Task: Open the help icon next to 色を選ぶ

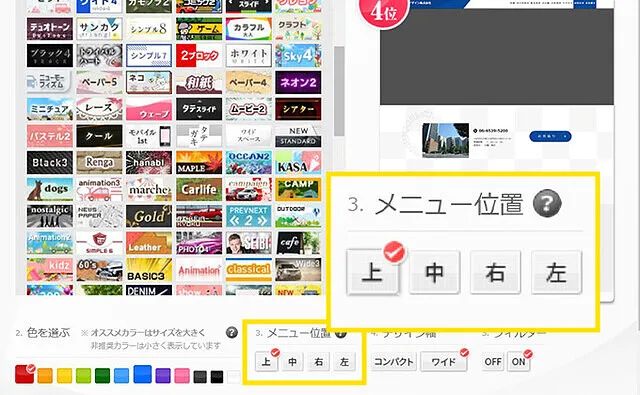Action: 232,333
